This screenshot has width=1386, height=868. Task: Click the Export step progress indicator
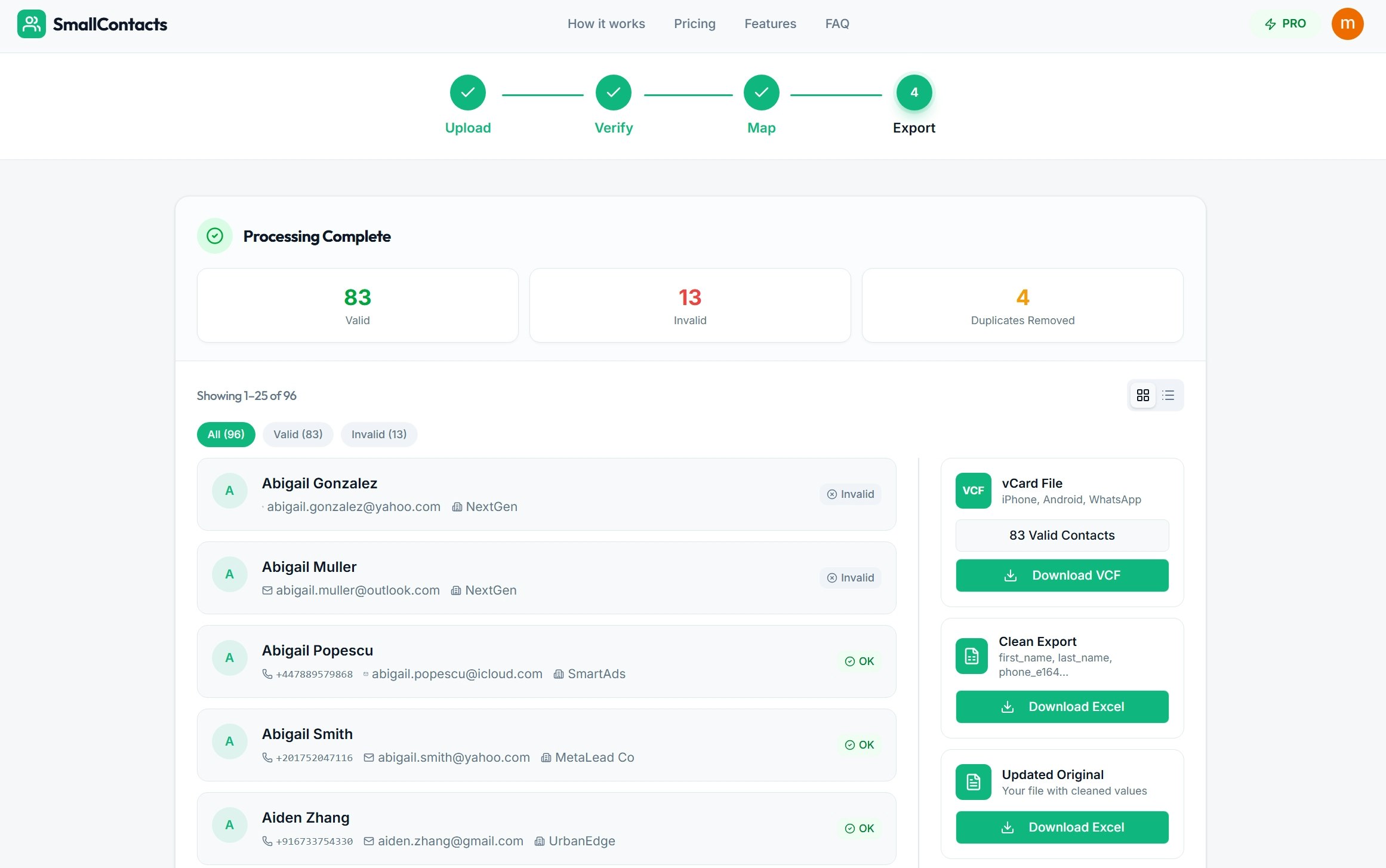click(913, 93)
